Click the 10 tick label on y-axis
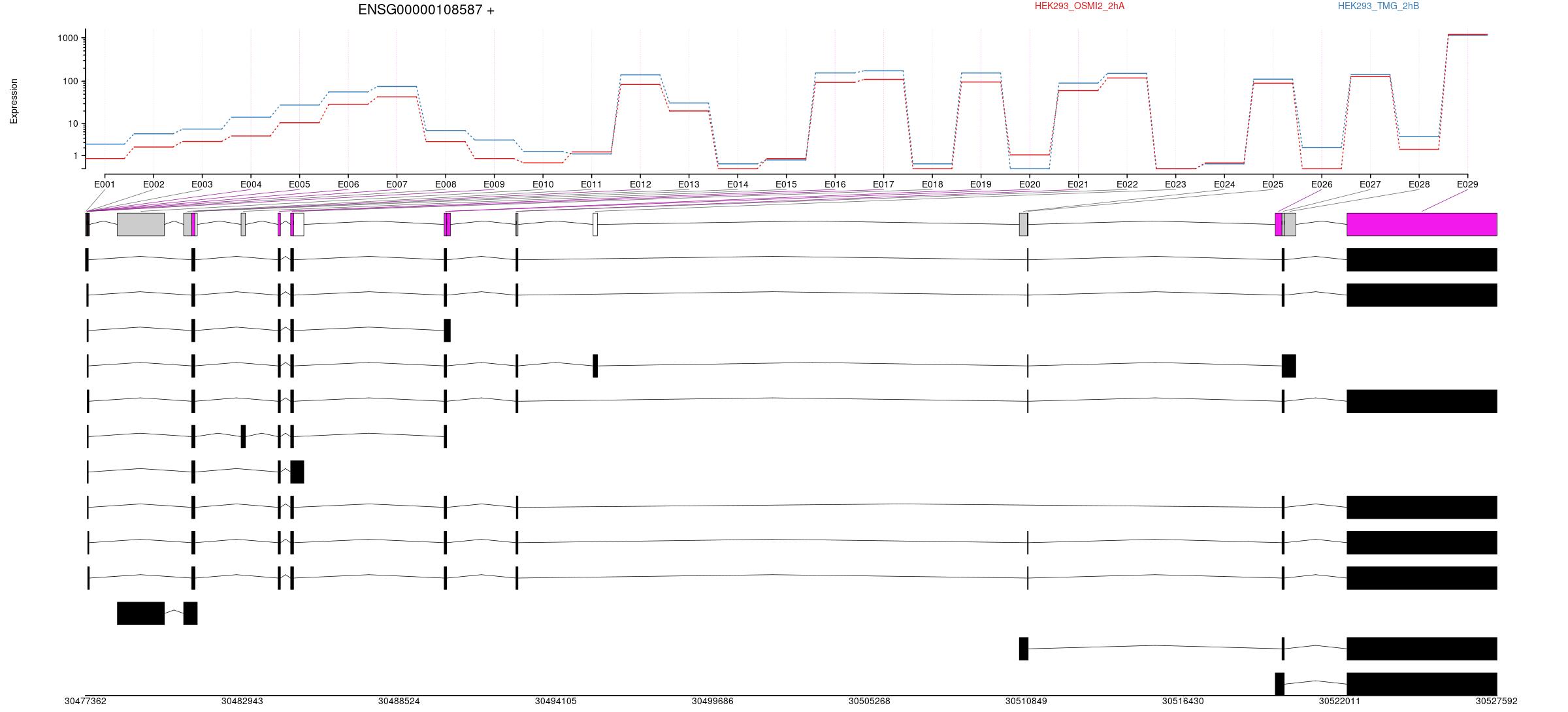Image resolution: width=1568 pixels, height=712 pixels. coord(73,124)
